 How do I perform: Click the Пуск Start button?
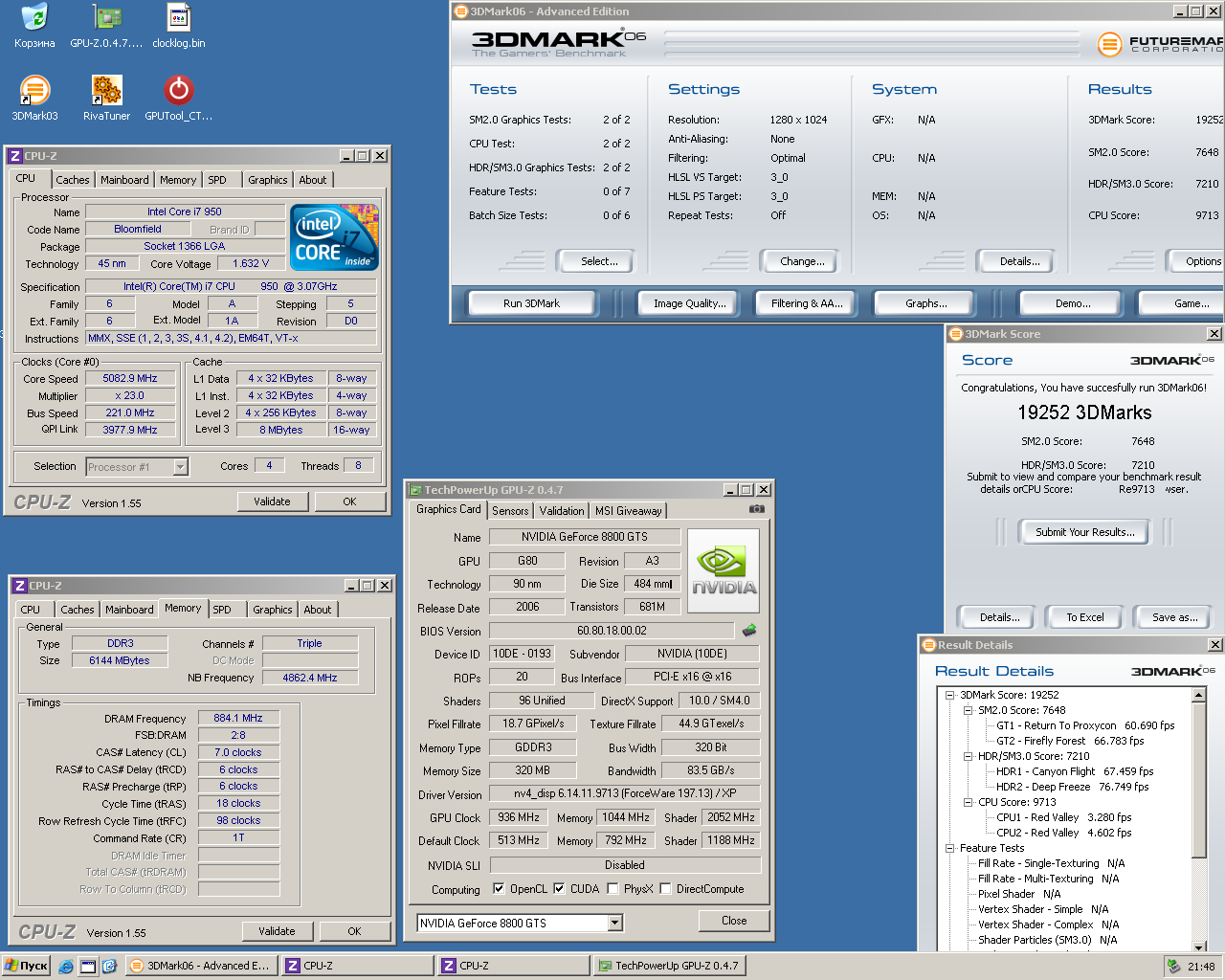[26, 966]
